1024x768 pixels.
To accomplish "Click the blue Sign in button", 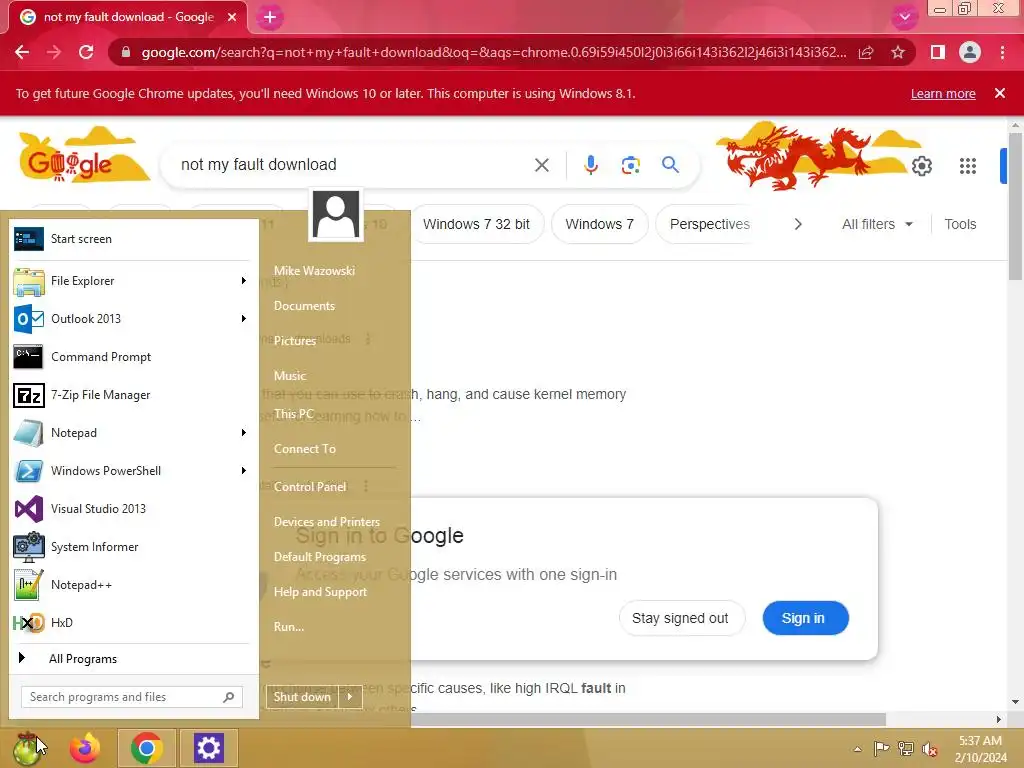I will click(x=805, y=618).
